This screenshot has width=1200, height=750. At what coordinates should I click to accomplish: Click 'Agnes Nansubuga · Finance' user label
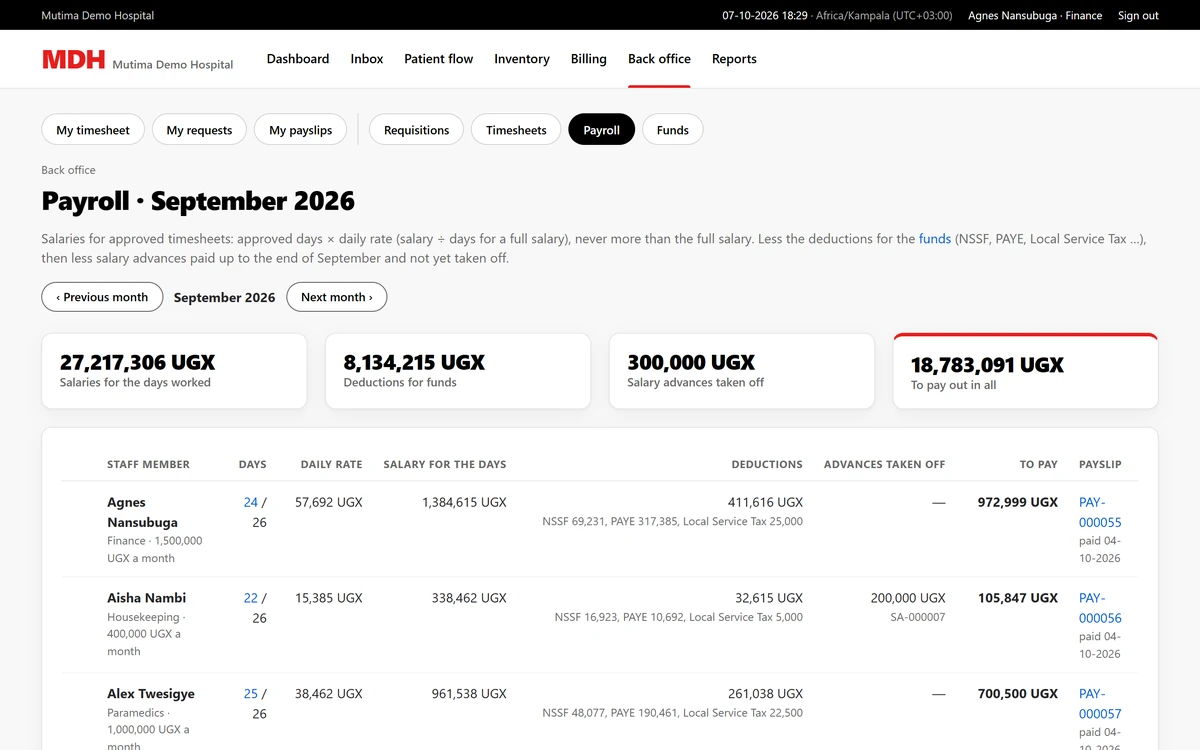1035,15
